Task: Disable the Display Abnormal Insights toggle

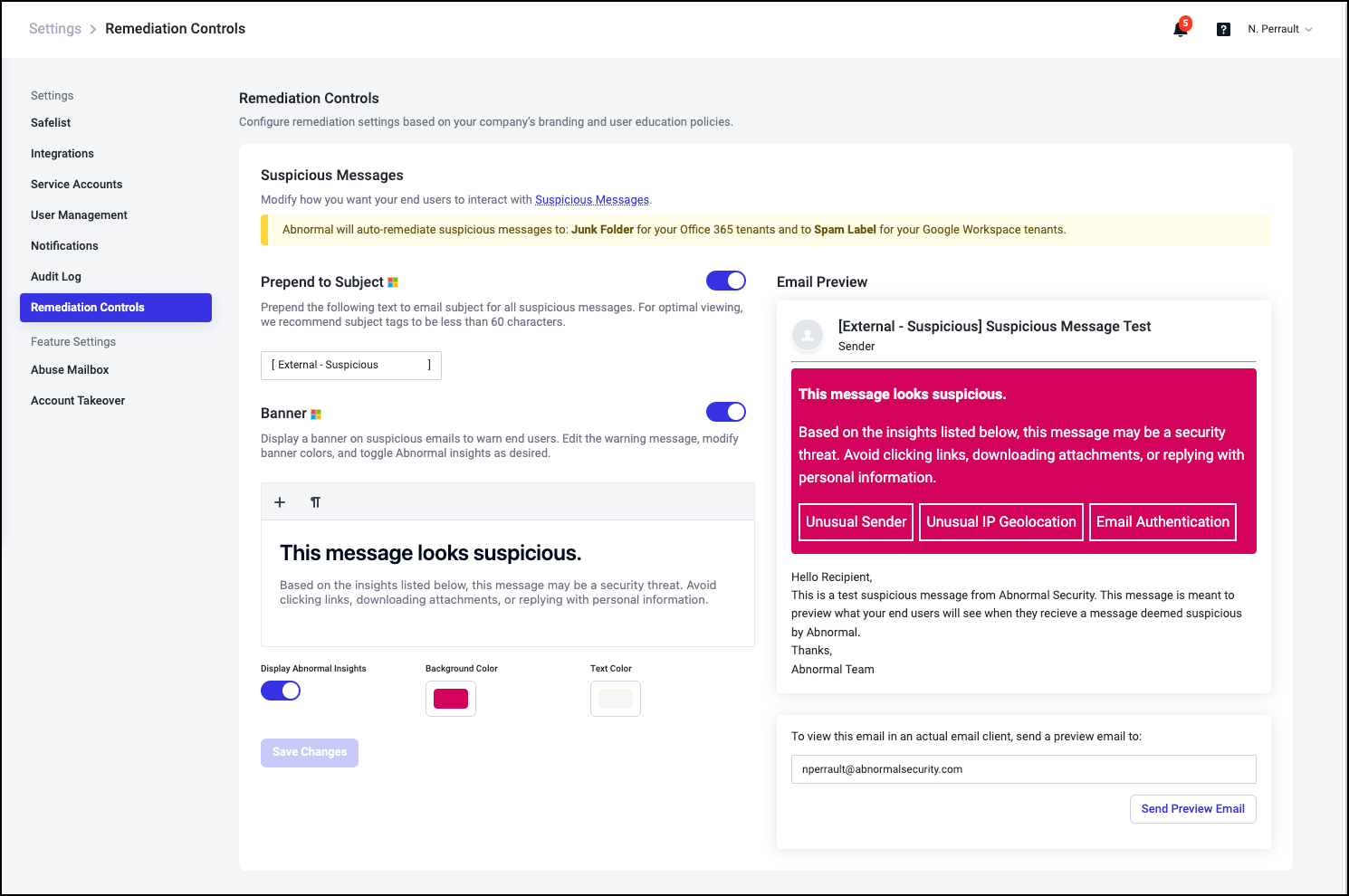Action: coord(281,691)
